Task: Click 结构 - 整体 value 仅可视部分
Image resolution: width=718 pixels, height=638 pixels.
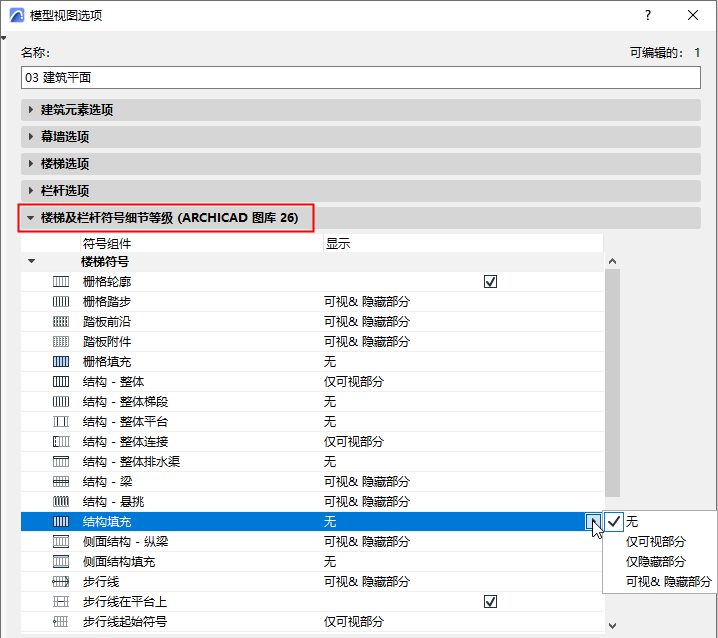Action: pyautogui.click(x=354, y=382)
